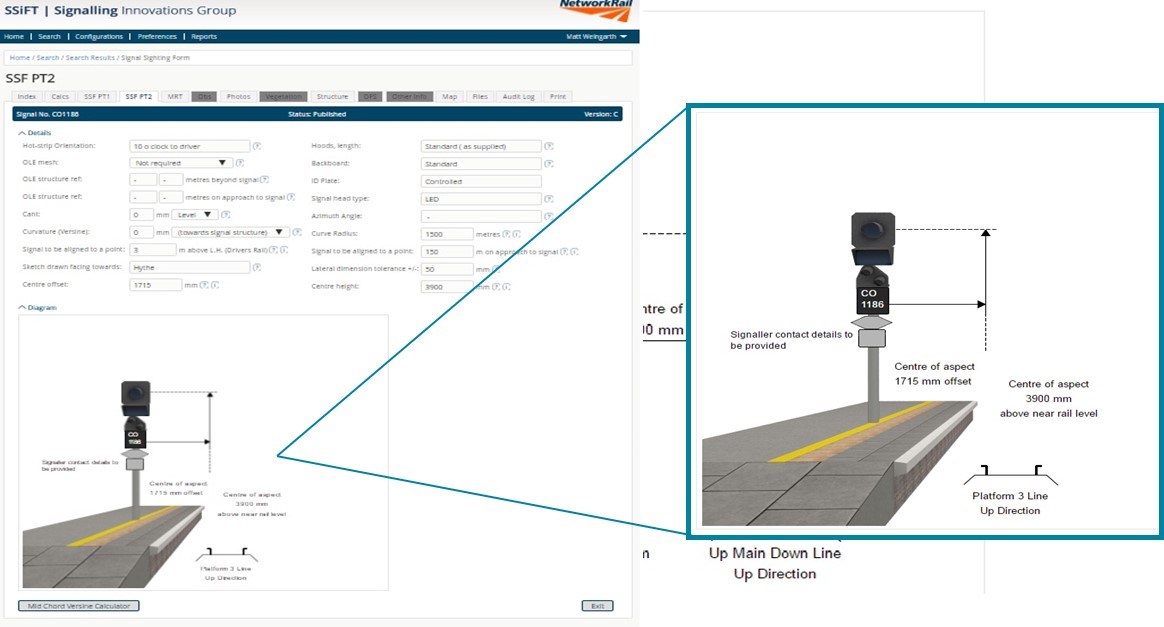Image resolution: width=1164 pixels, height=627 pixels.
Task: Click the signal diagram image in the form
Action: tap(203, 453)
